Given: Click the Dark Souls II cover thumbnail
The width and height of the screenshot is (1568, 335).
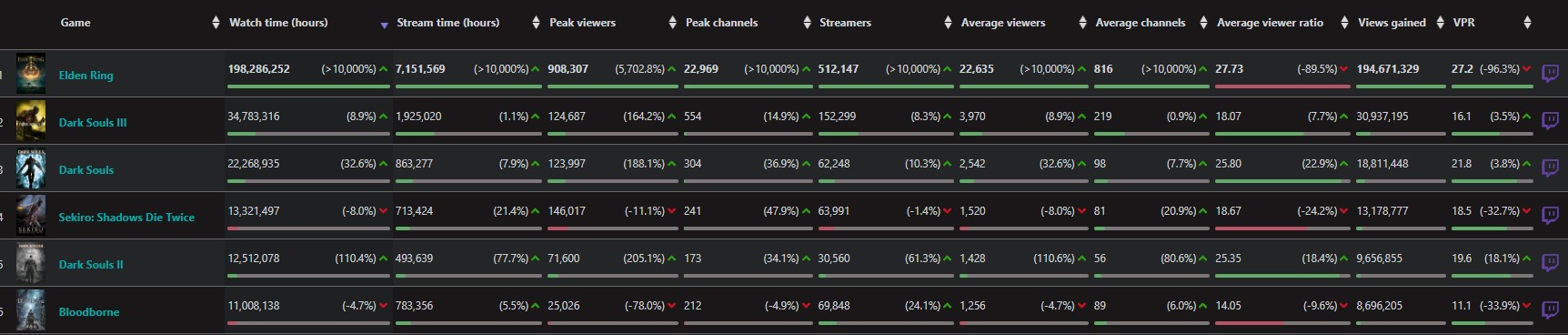Looking at the screenshot, I should pos(31,263).
